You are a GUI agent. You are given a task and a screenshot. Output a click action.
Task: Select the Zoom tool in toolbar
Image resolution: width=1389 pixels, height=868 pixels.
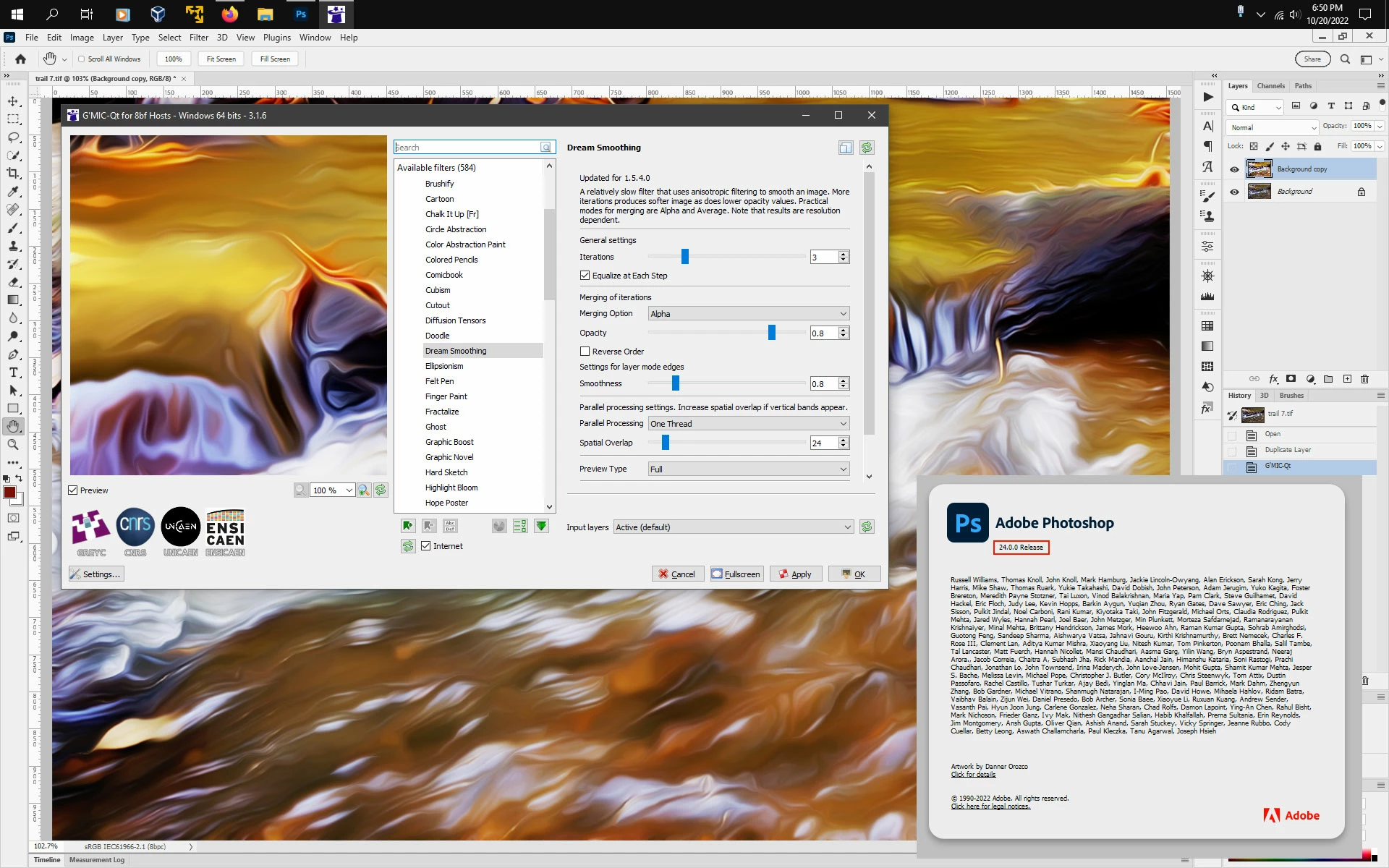pyautogui.click(x=13, y=445)
